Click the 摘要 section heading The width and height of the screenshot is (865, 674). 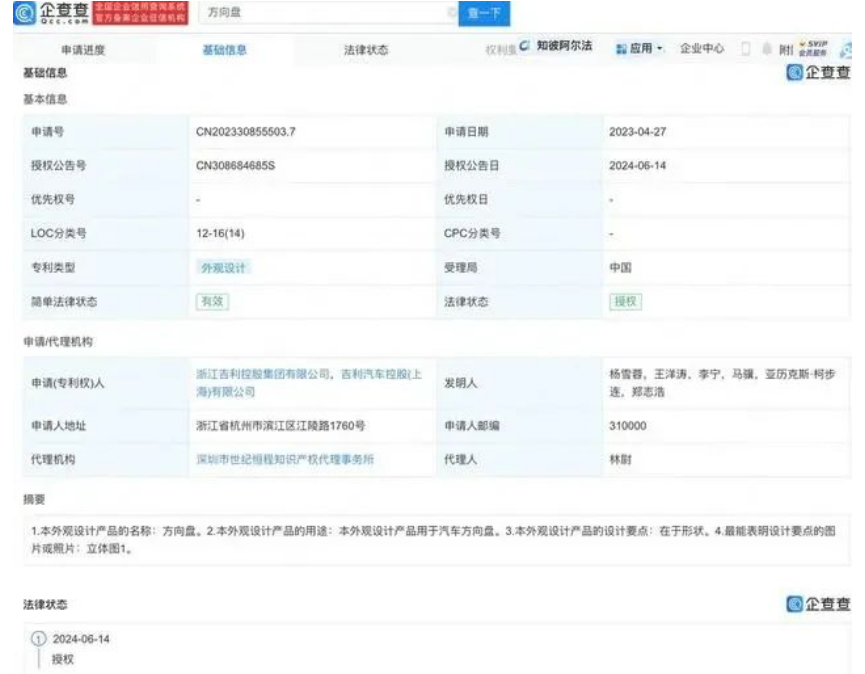(34, 500)
